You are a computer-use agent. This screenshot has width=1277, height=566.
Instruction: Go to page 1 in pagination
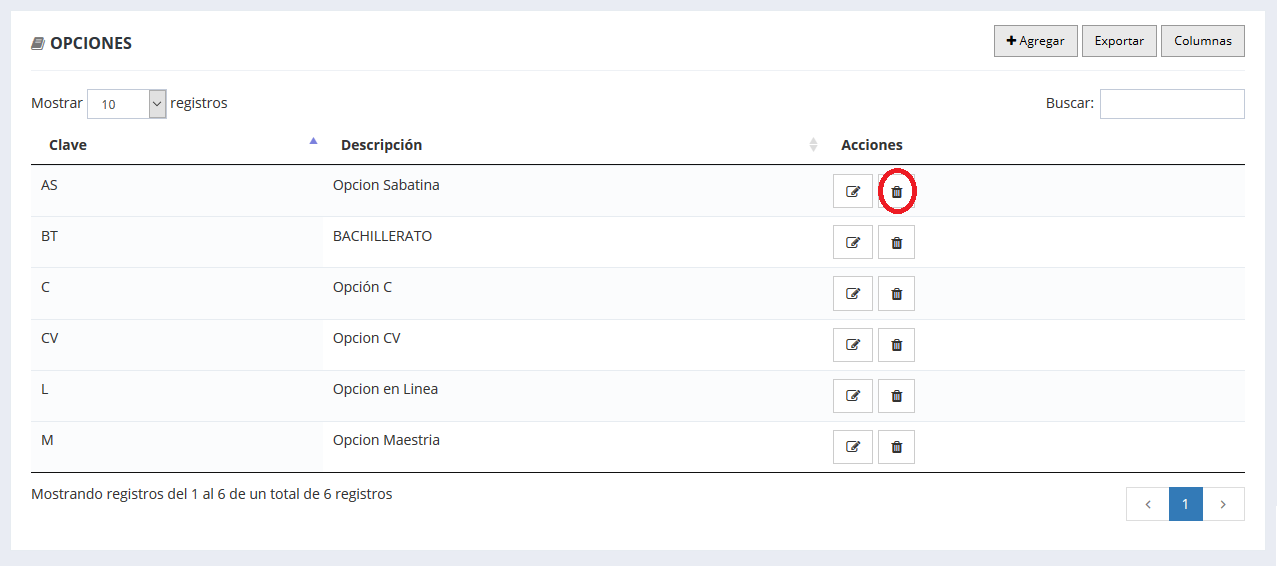click(1186, 504)
